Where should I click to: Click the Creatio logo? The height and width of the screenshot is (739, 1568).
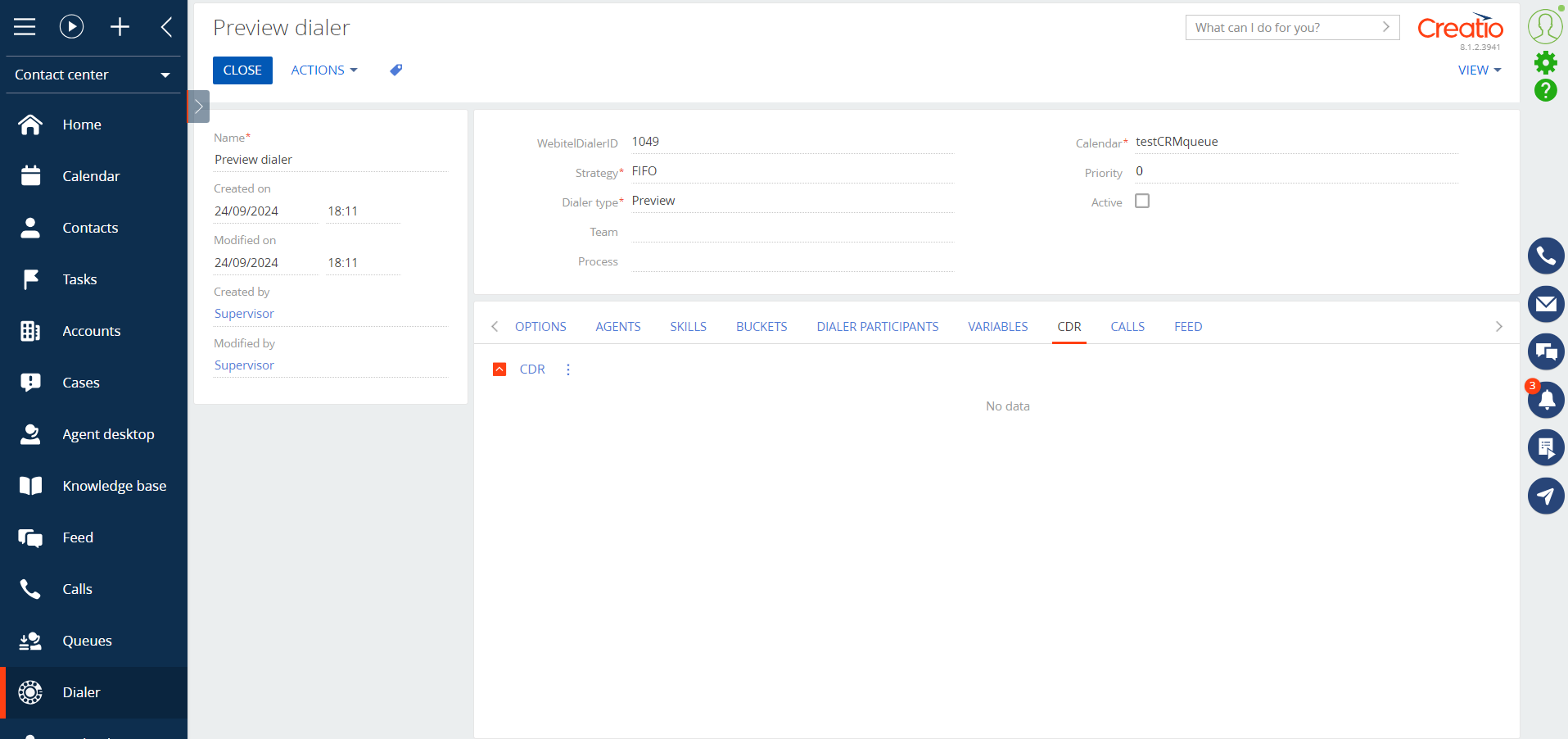pos(1460,28)
